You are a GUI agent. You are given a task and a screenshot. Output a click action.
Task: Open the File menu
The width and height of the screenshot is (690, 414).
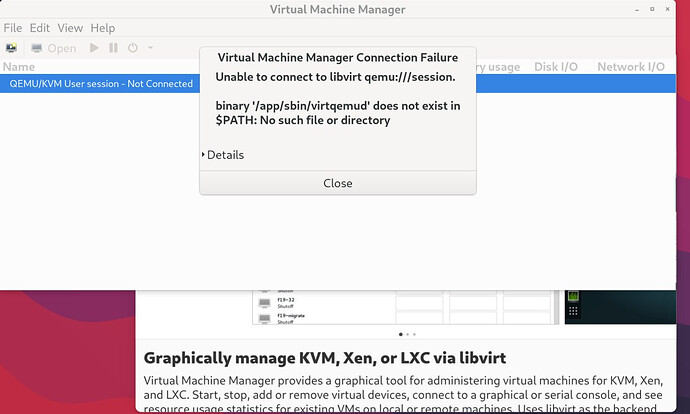pyautogui.click(x=12, y=28)
